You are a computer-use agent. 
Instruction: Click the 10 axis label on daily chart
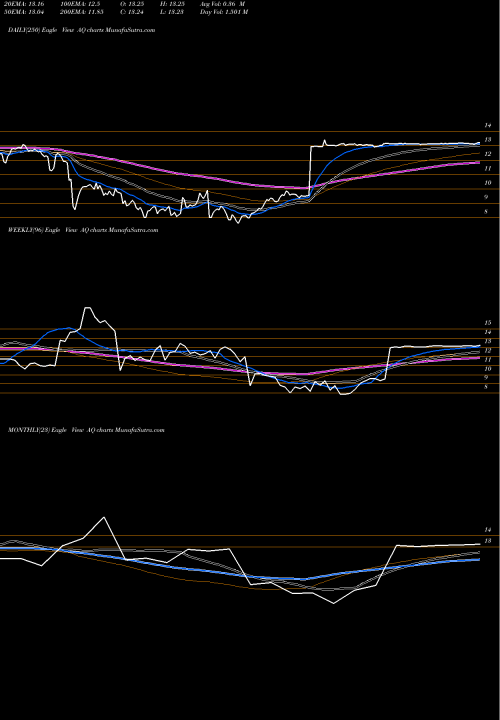click(488, 183)
